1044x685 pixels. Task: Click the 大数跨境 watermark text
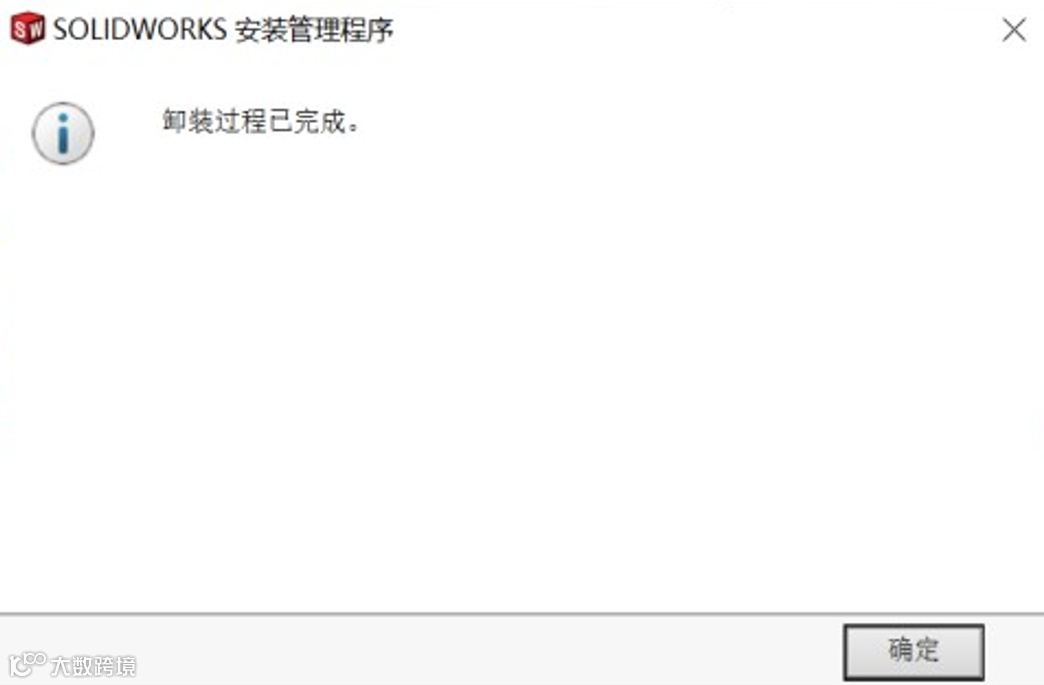tap(93, 666)
